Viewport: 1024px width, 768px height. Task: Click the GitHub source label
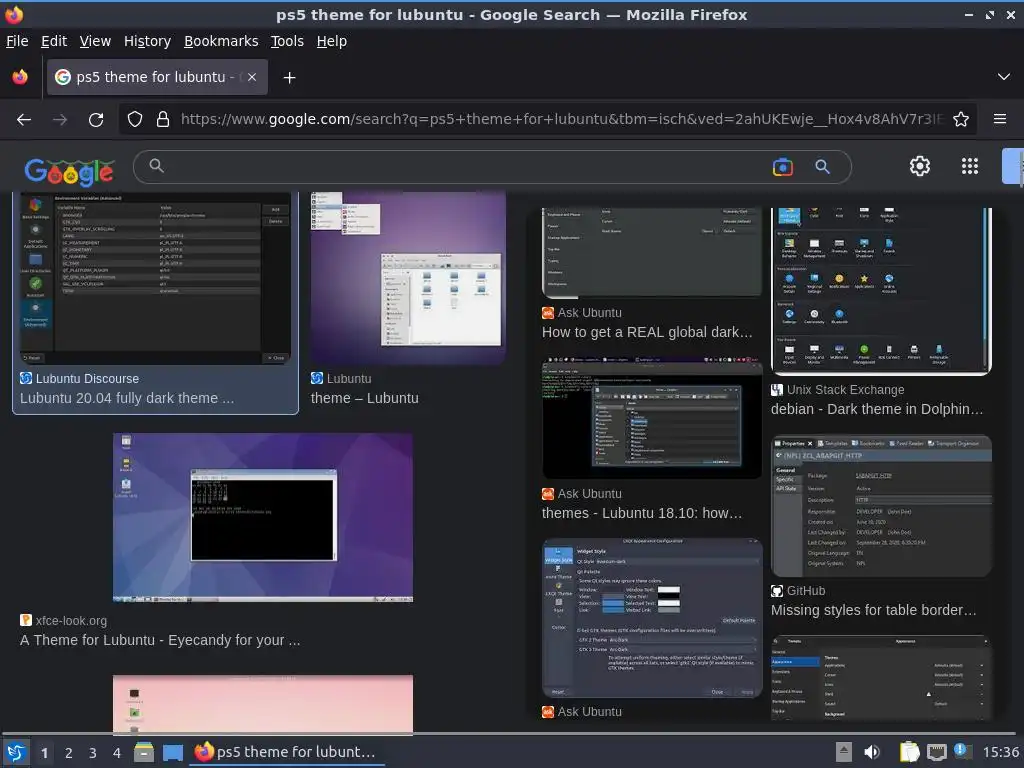806,591
